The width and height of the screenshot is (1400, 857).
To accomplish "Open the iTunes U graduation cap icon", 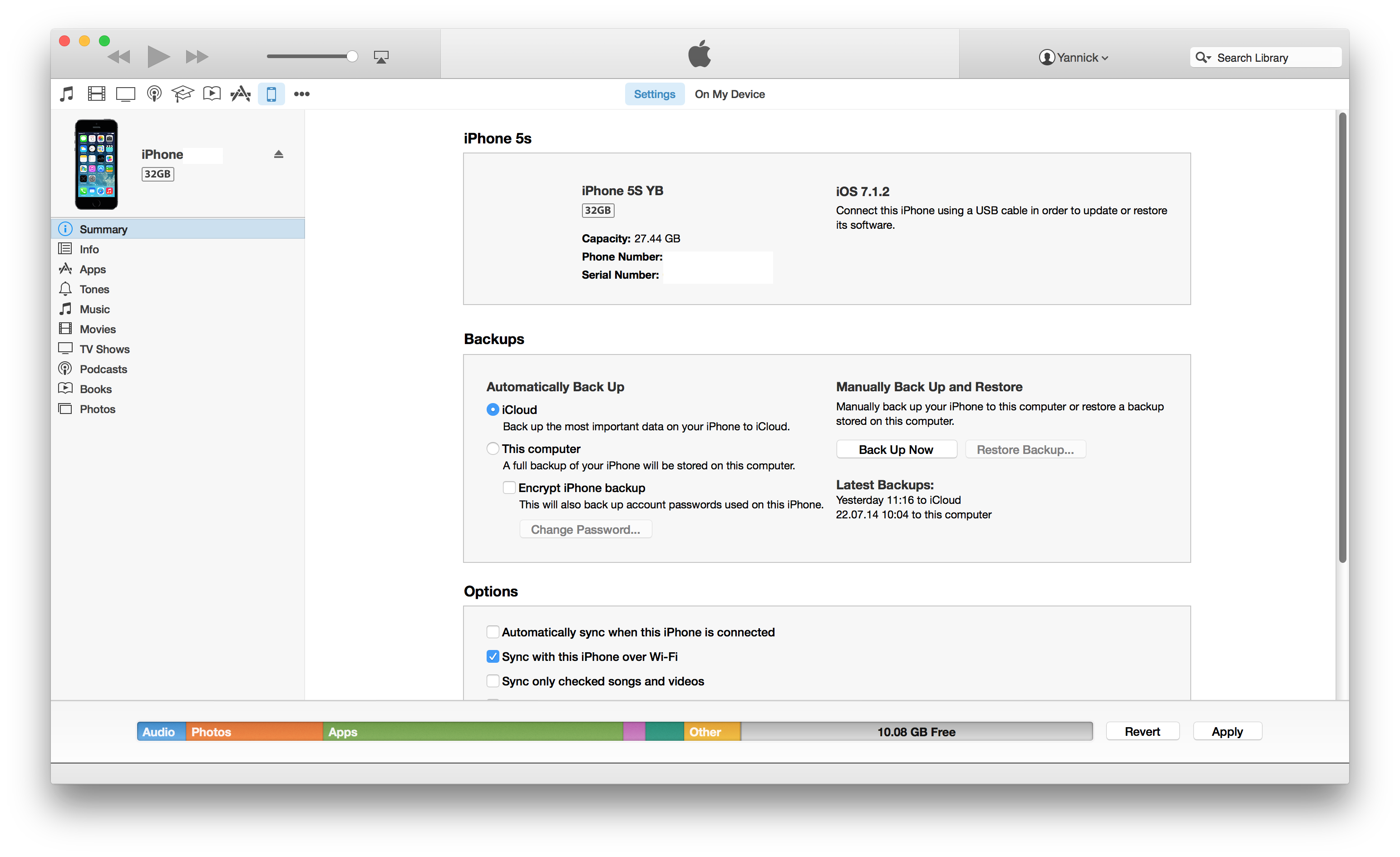I will [182, 94].
